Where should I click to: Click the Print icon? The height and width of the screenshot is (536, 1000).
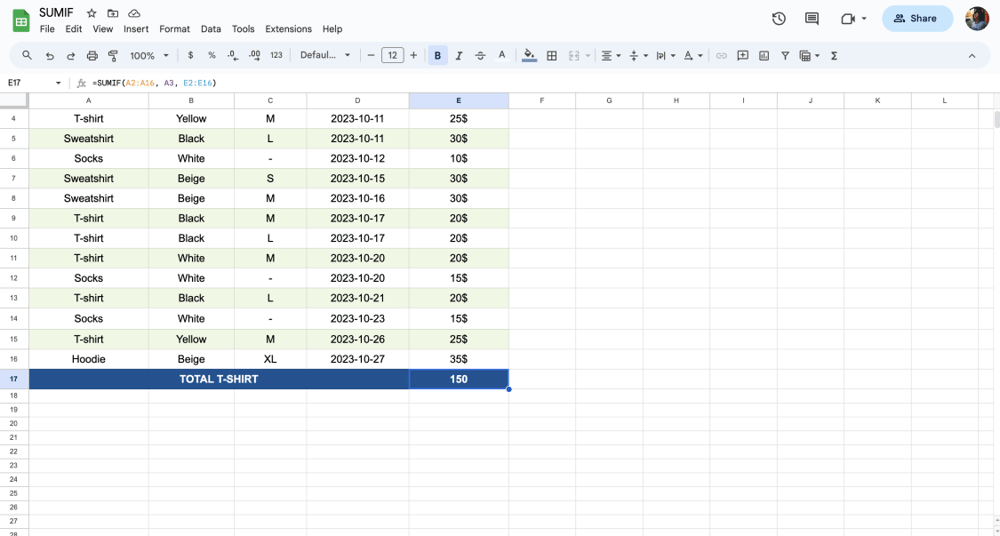(92, 56)
